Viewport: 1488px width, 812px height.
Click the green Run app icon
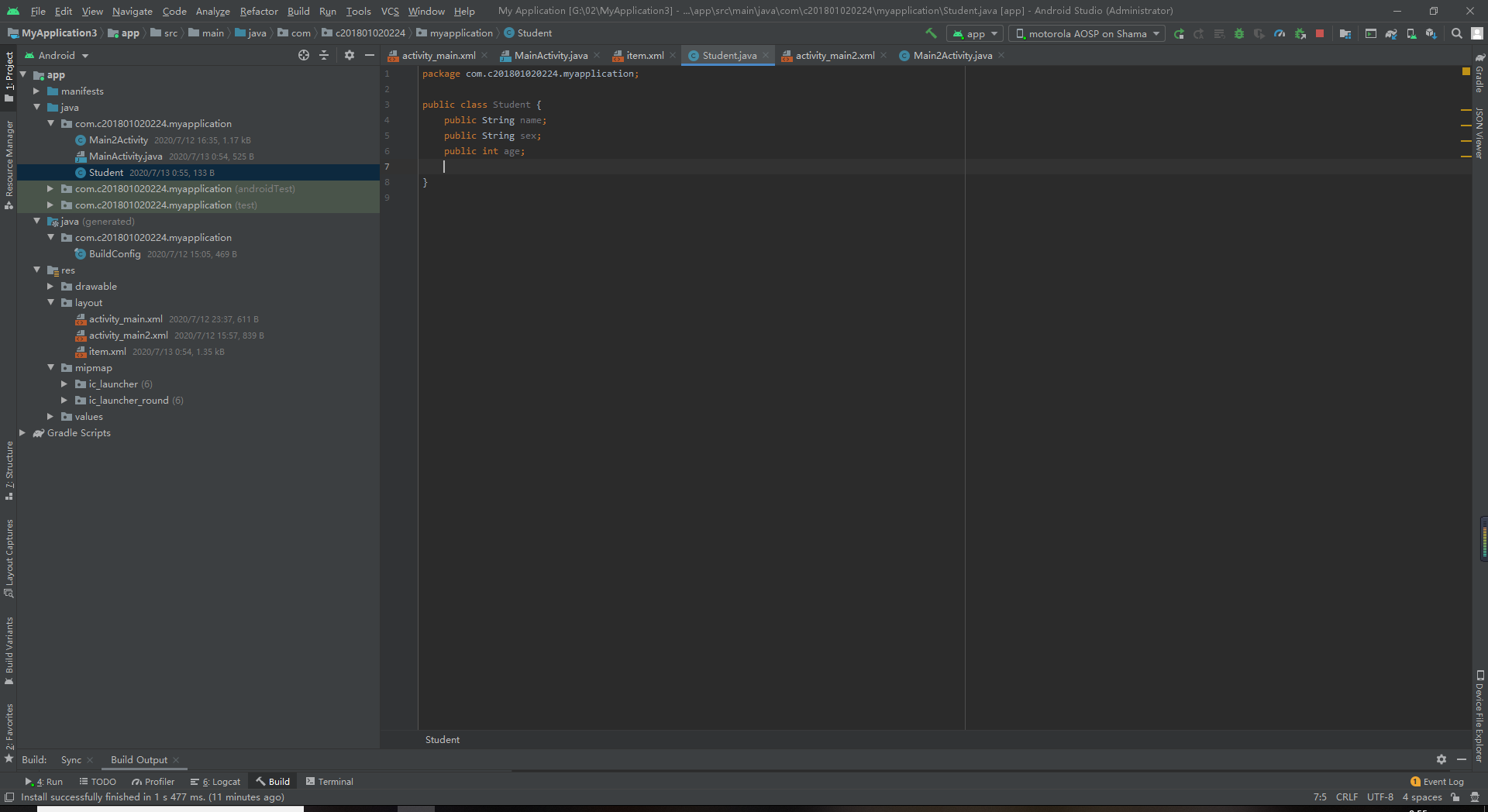click(1179, 33)
